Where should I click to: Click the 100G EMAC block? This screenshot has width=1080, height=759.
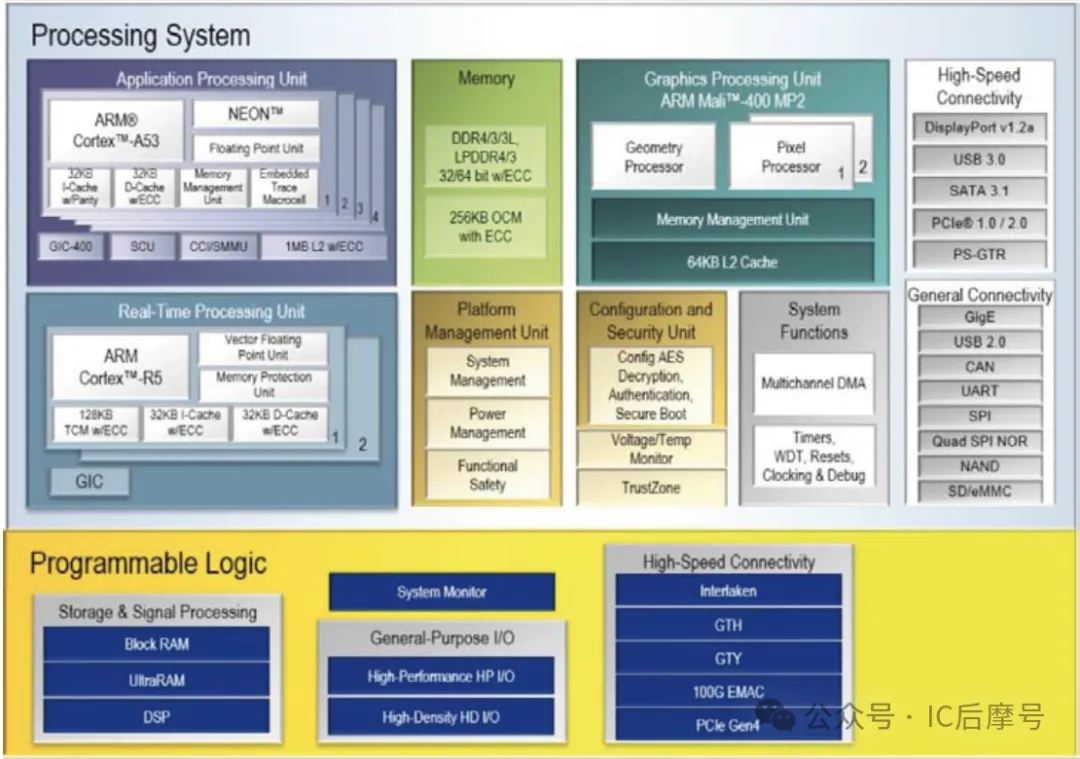[728, 691]
